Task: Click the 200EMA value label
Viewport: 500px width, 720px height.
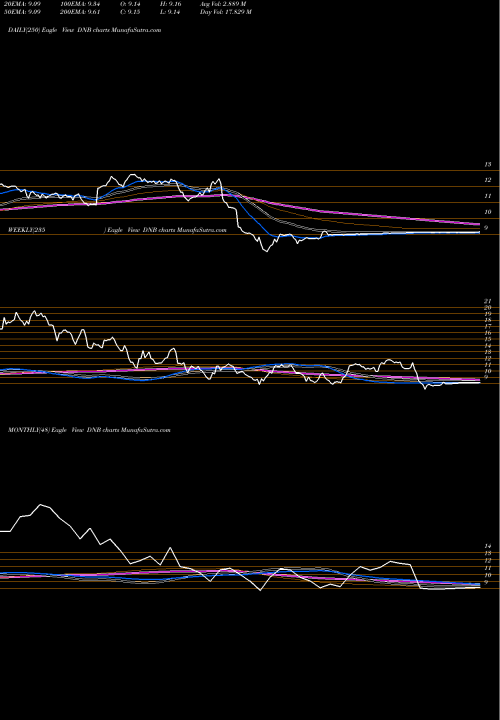Action: pos(80,12)
